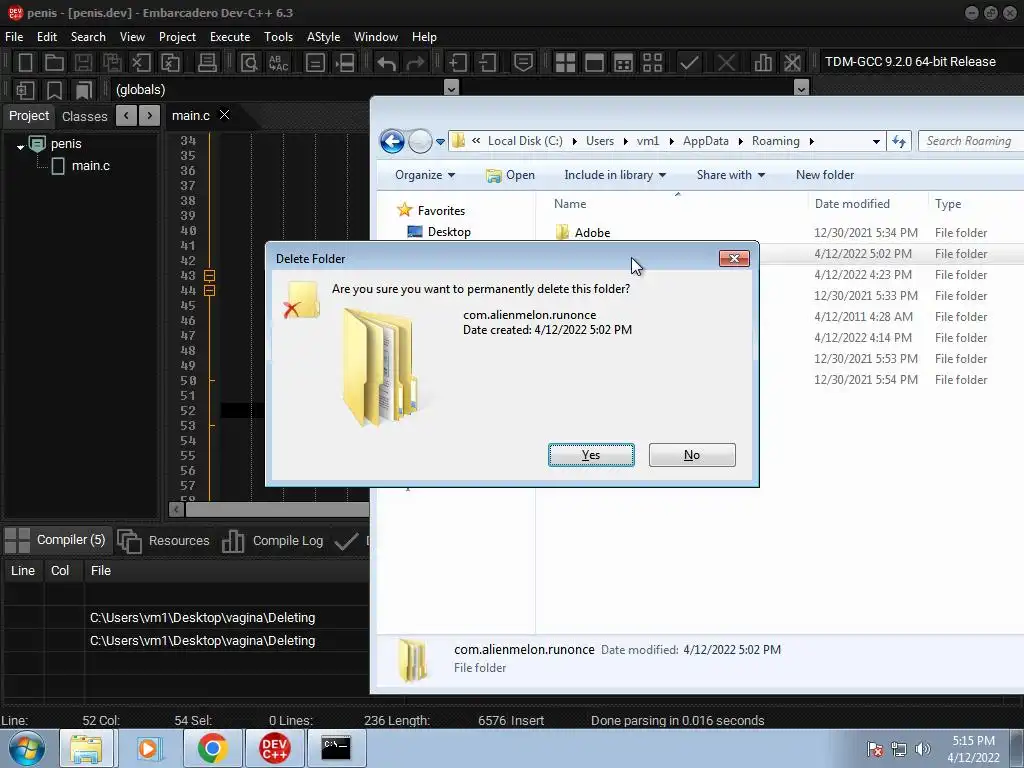Click the Open button in Explorer toolbar
Image resolution: width=1024 pixels, height=768 pixels.
(511, 175)
